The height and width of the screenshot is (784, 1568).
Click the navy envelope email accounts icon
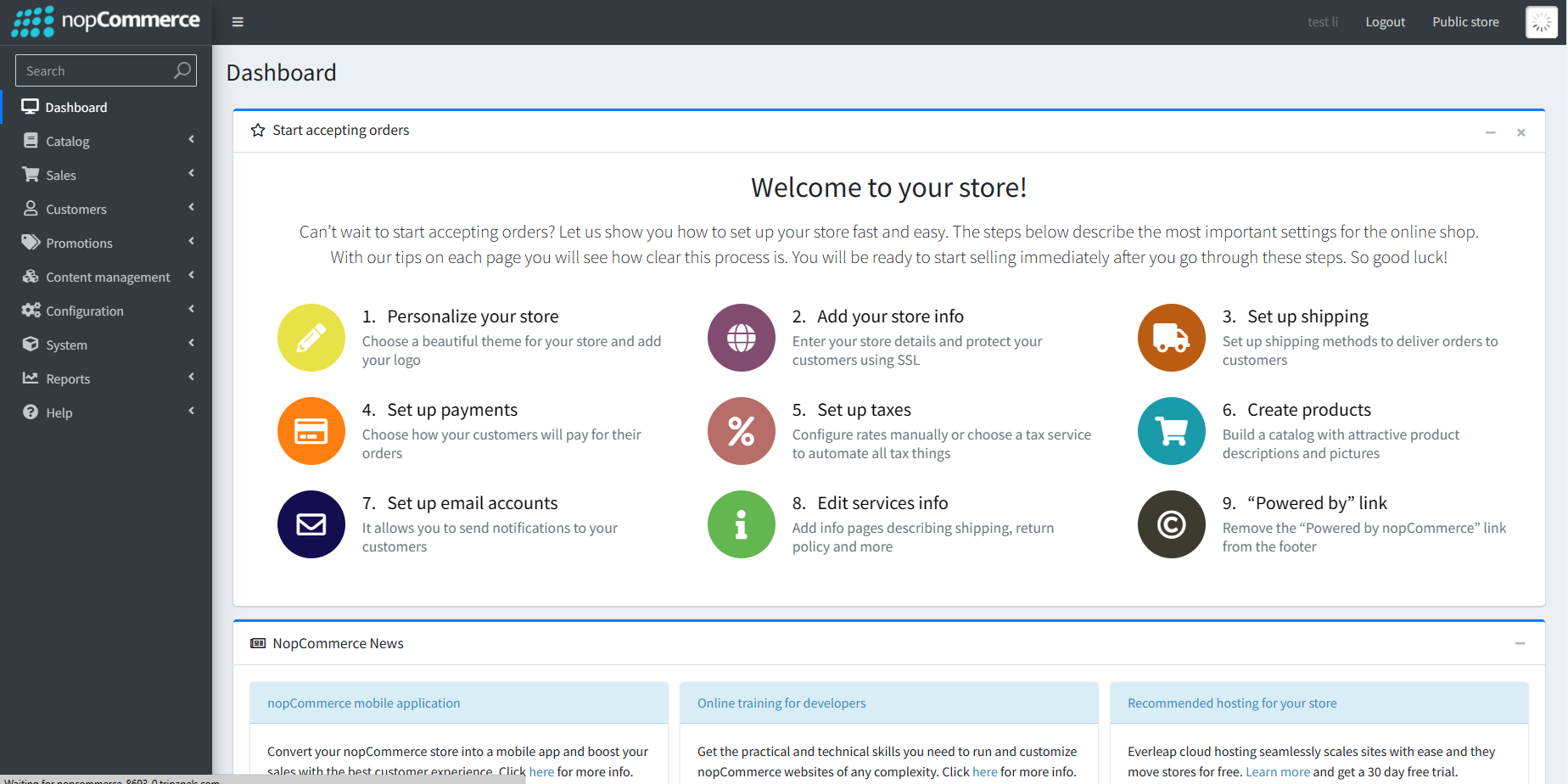(x=311, y=524)
